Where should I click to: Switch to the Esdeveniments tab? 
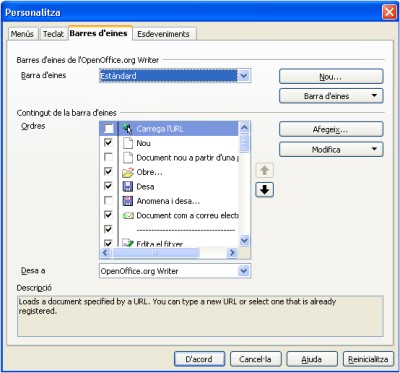[163, 34]
